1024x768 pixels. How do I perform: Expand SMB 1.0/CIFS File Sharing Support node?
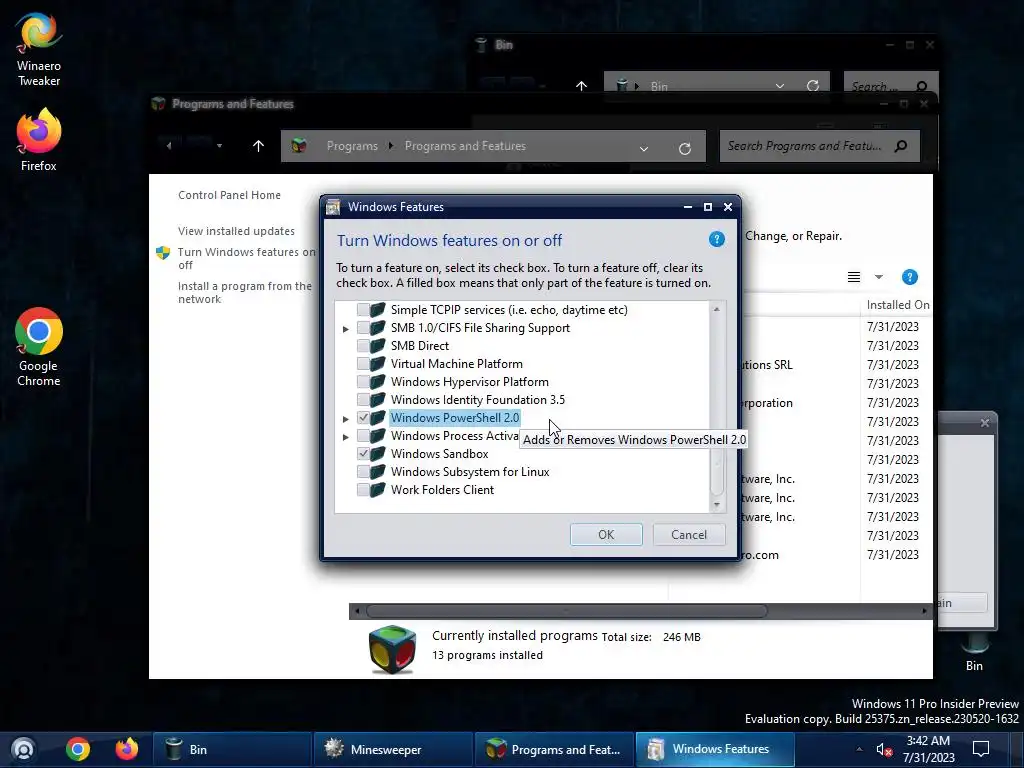(x=345, y=329)
